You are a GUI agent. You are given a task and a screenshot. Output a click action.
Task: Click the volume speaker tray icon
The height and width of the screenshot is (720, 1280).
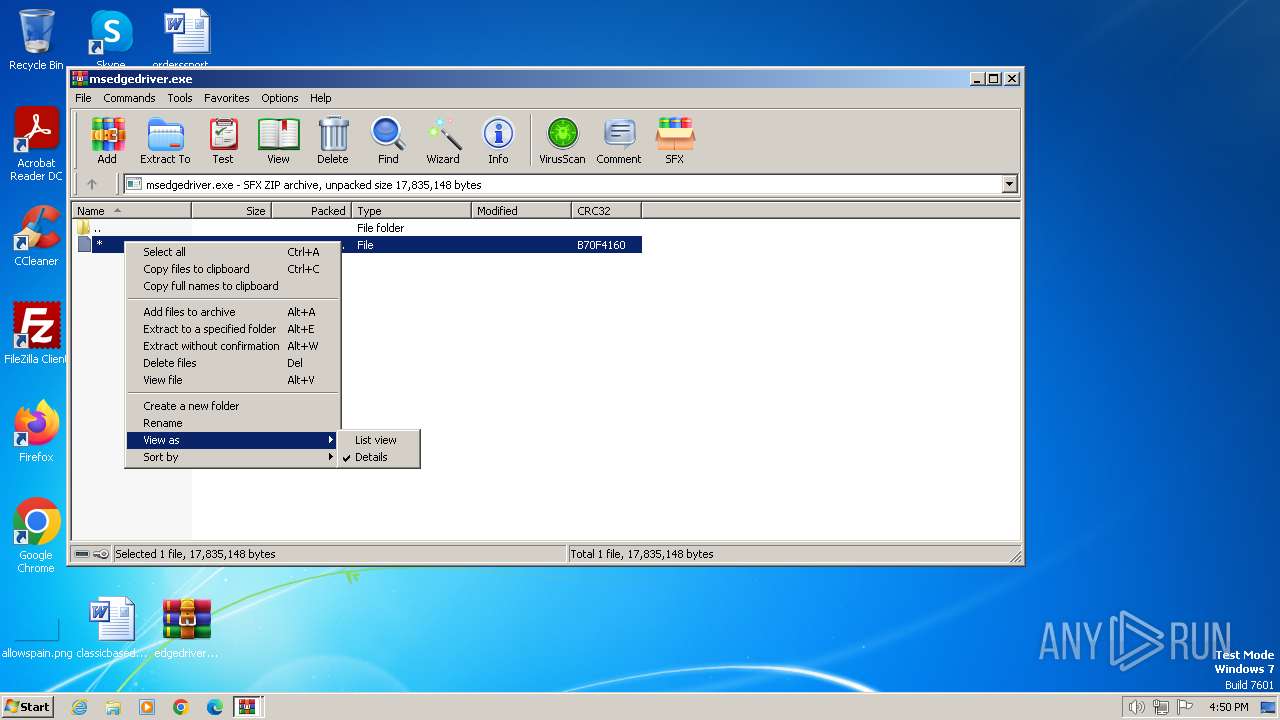(1136, 707)
